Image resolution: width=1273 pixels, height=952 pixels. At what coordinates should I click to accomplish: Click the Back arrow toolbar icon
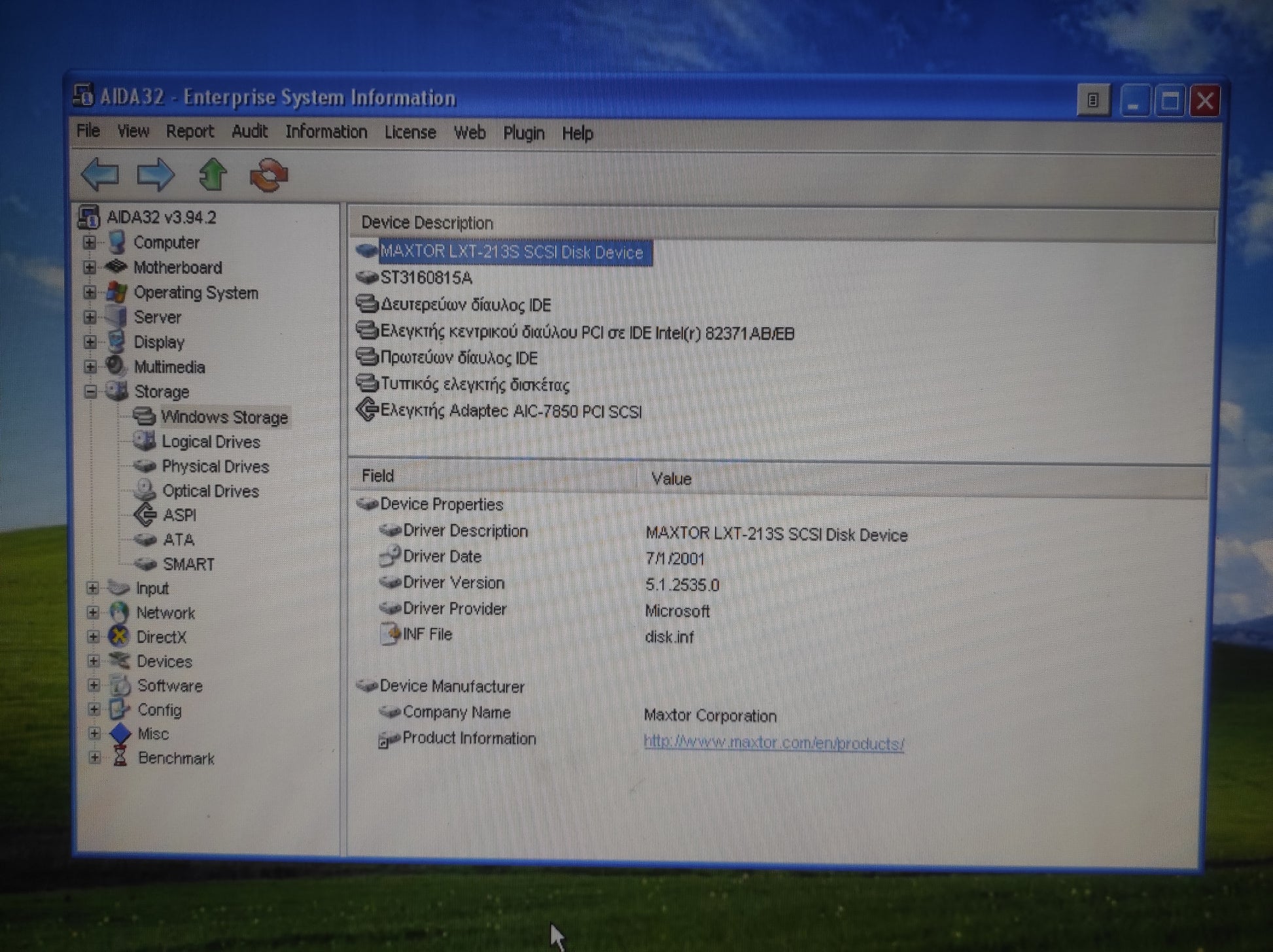click(x=100, y=175)
